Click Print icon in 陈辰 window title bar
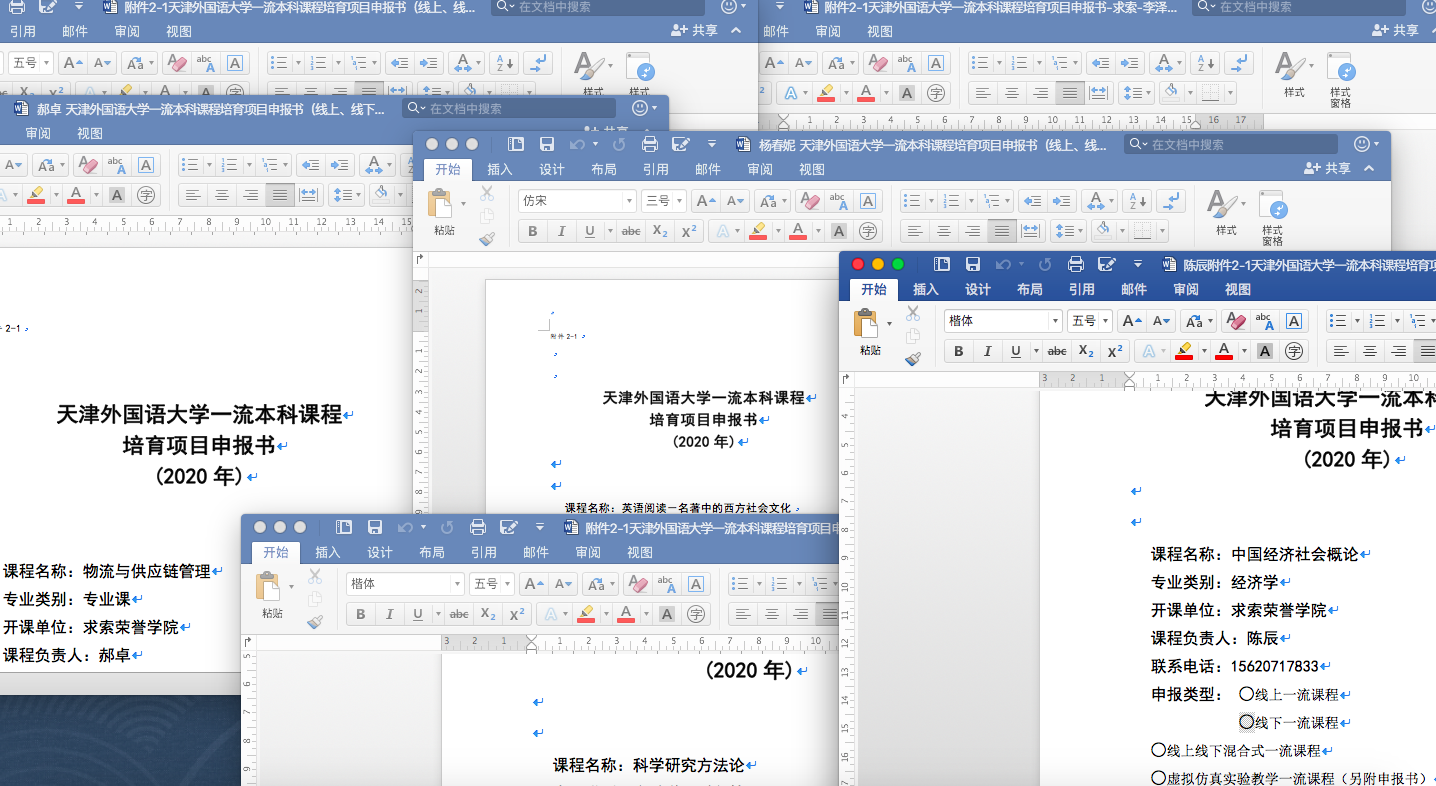 coord(1076,264)
